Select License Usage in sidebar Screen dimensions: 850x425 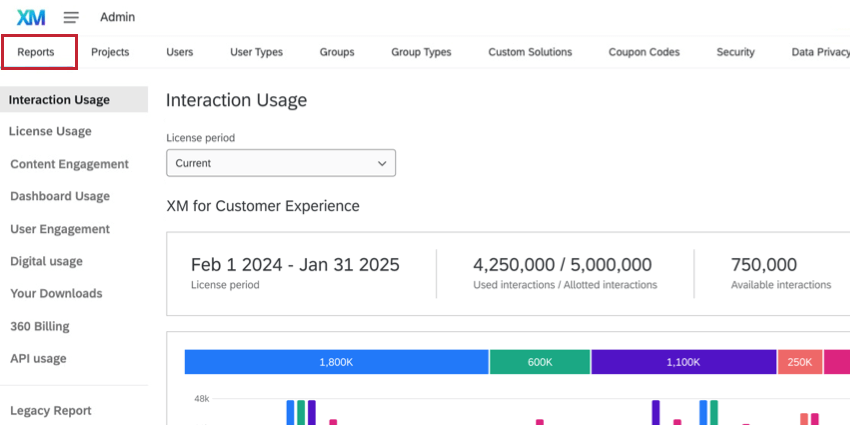(50, 131)
